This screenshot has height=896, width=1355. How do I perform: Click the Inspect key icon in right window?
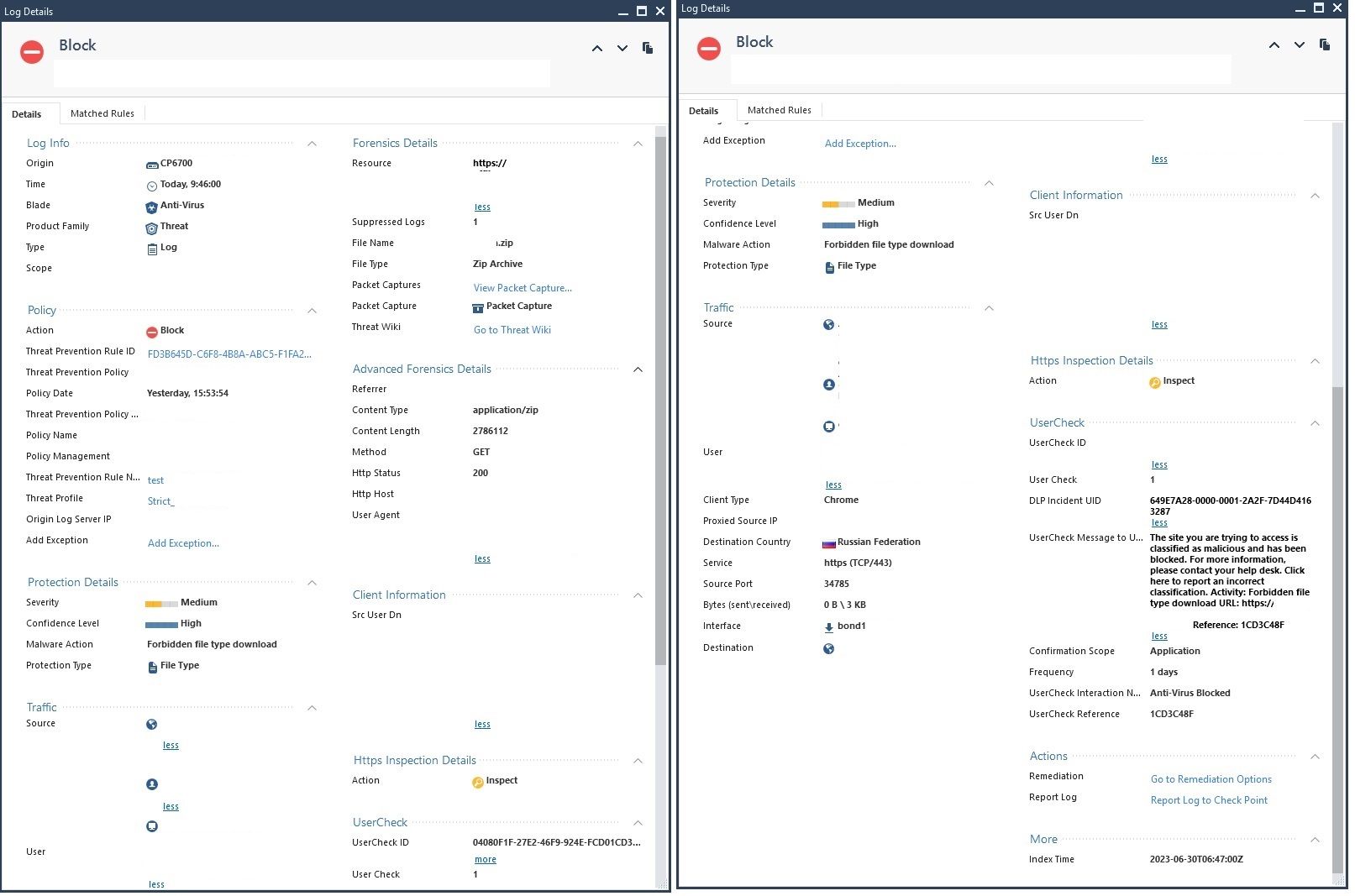(1155, 382)
